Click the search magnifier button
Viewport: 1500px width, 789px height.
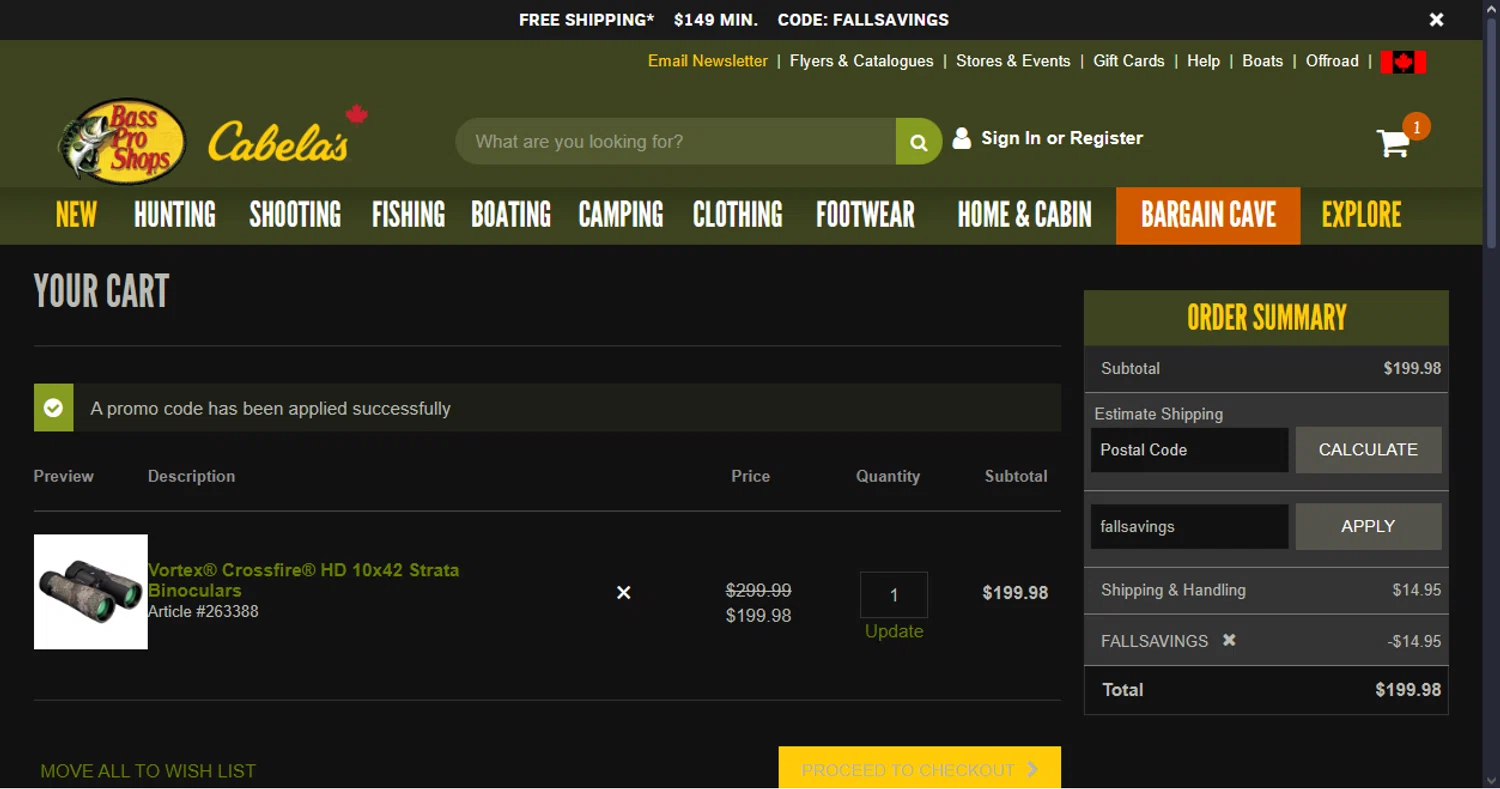pyautogui.click(x=919, y=142)
